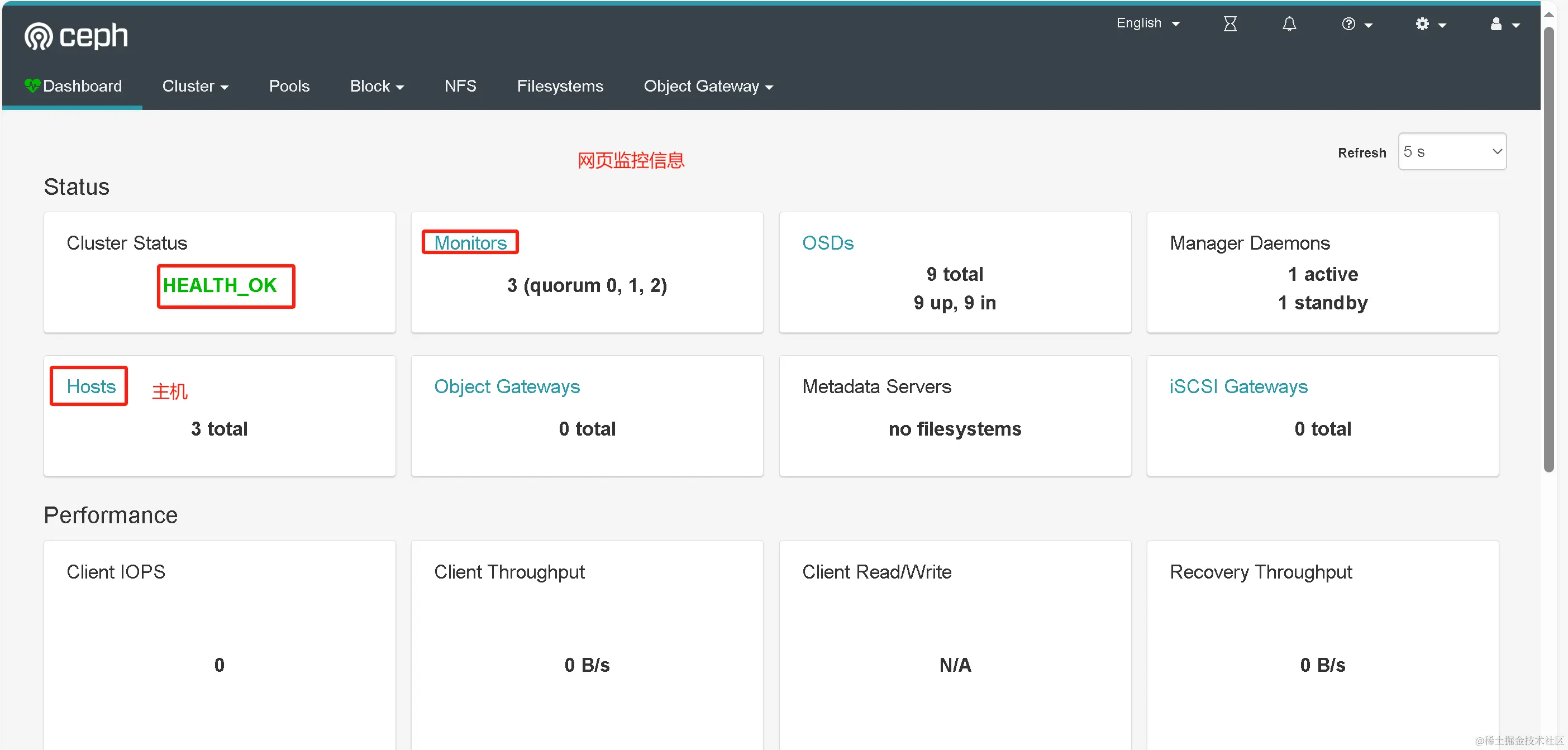Click the Ceph logo icon
This screenshot has width=1568, height=750.
[39, 36]
